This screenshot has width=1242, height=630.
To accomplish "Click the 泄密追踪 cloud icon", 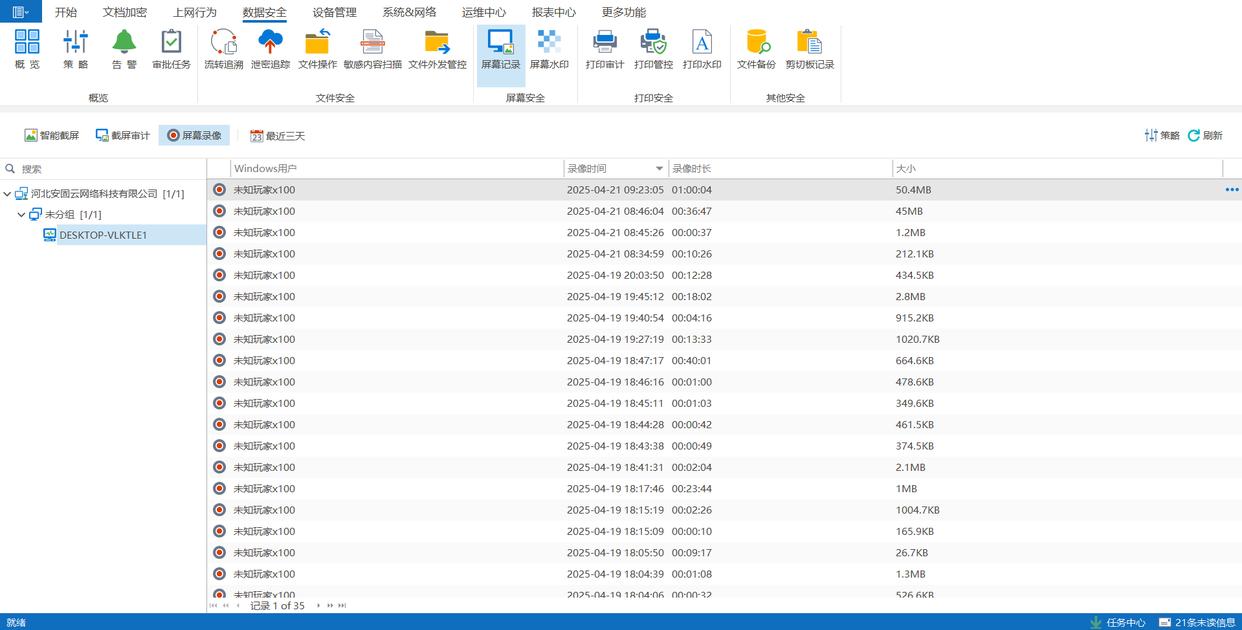I will point(270,49).
